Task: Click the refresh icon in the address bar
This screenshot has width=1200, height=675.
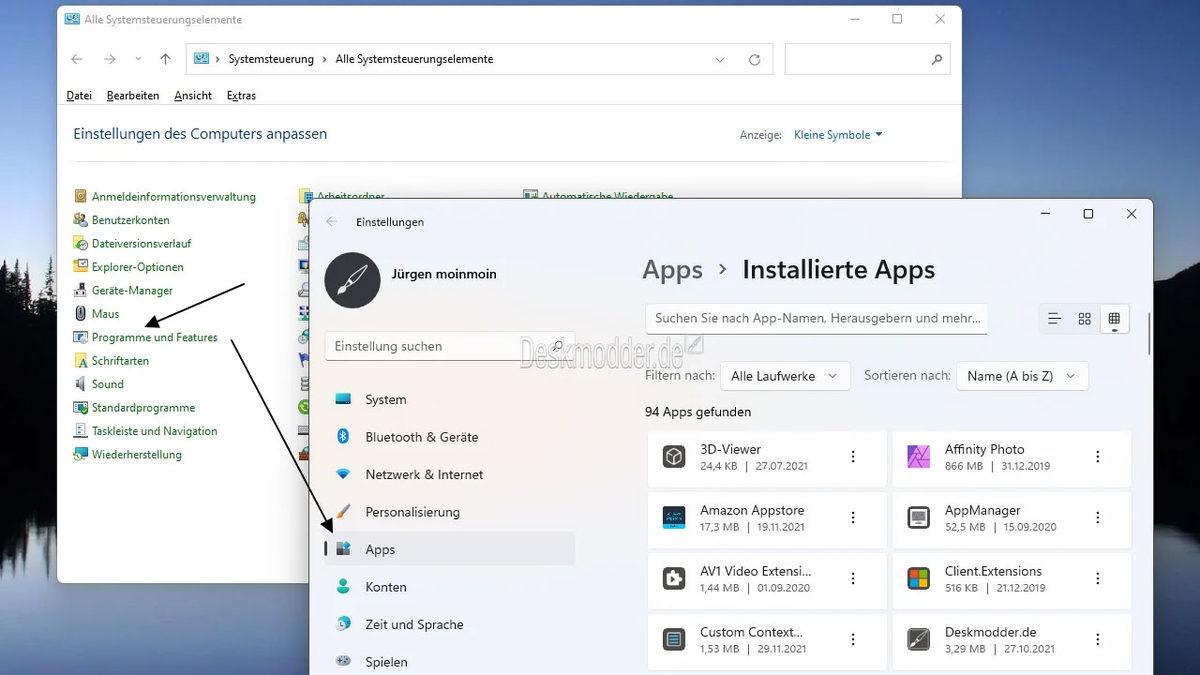Action: coord(754,59)
